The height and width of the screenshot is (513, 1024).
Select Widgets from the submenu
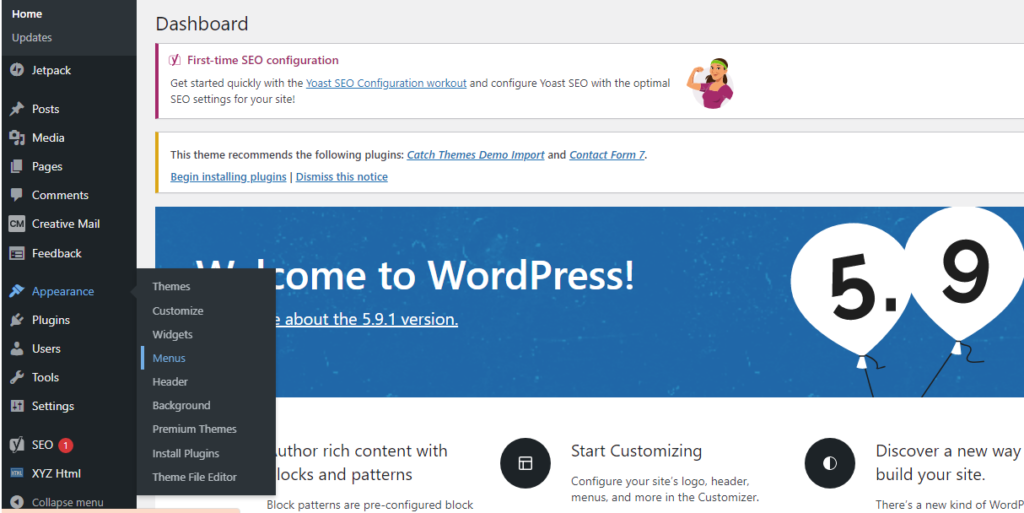[x=172, y=335]
